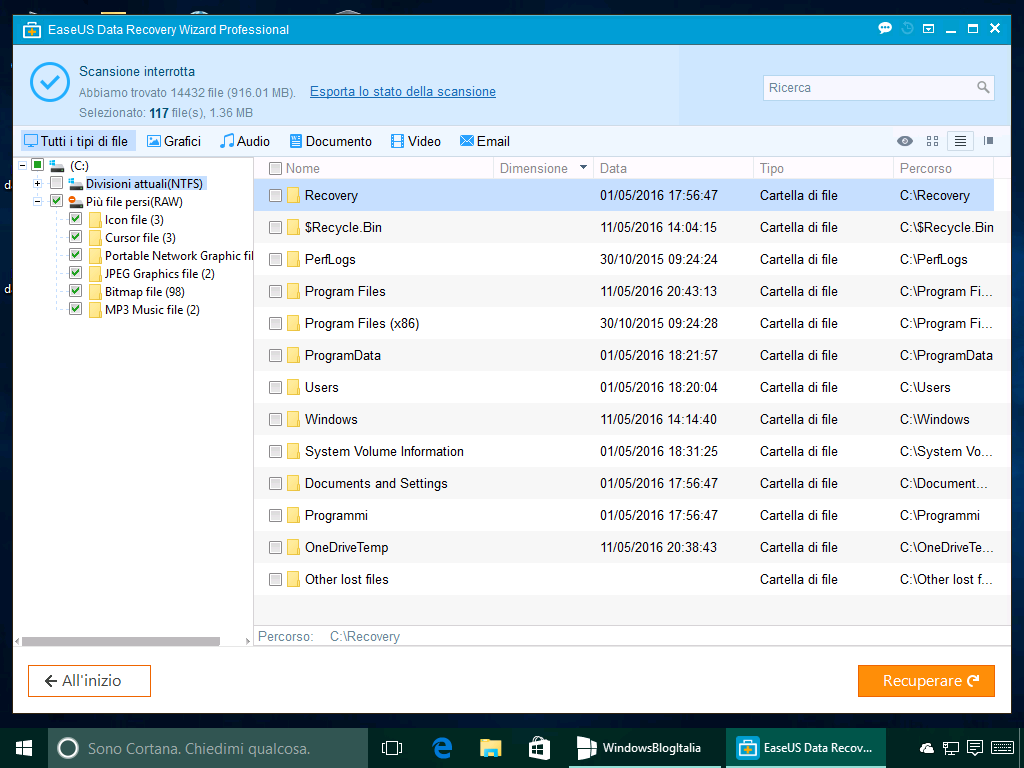
Task: Filter by the Documento tab
Action: tap(330, 141)
